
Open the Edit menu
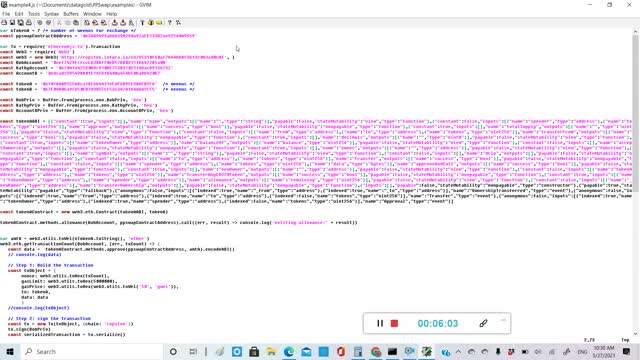pyautogui.click(x=19, y=14)
